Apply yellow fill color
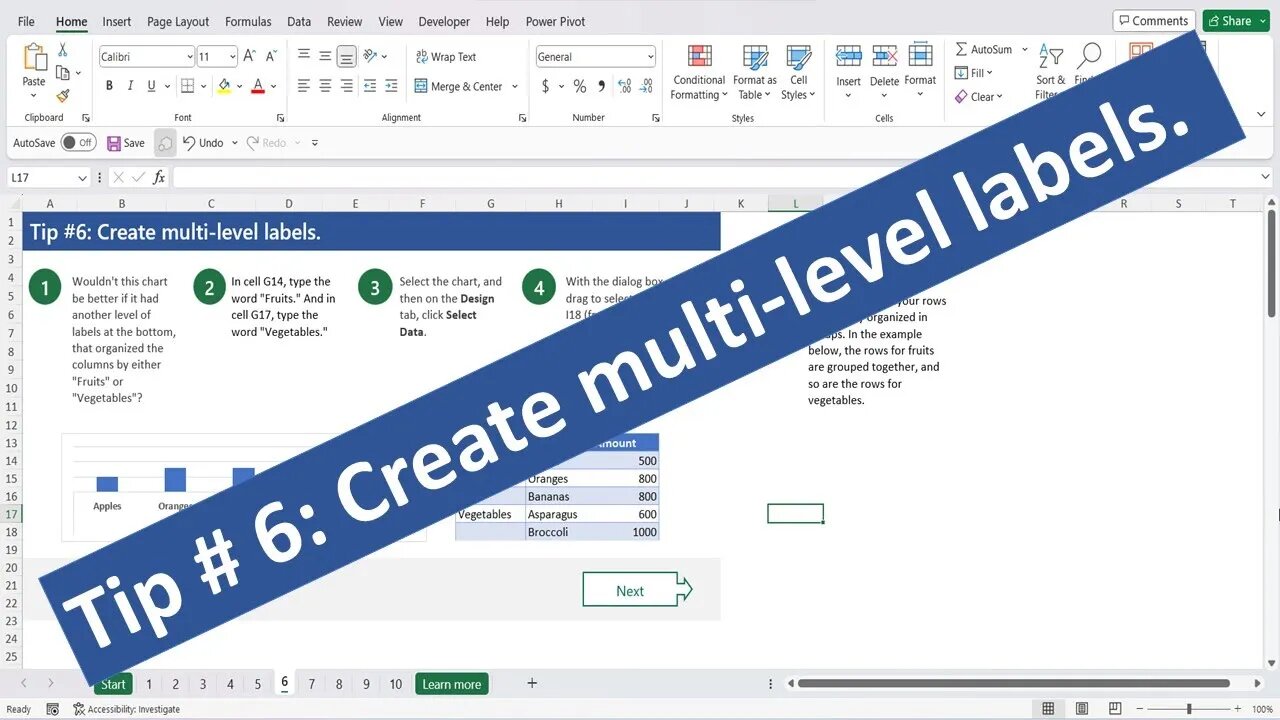 click(224, 86)
